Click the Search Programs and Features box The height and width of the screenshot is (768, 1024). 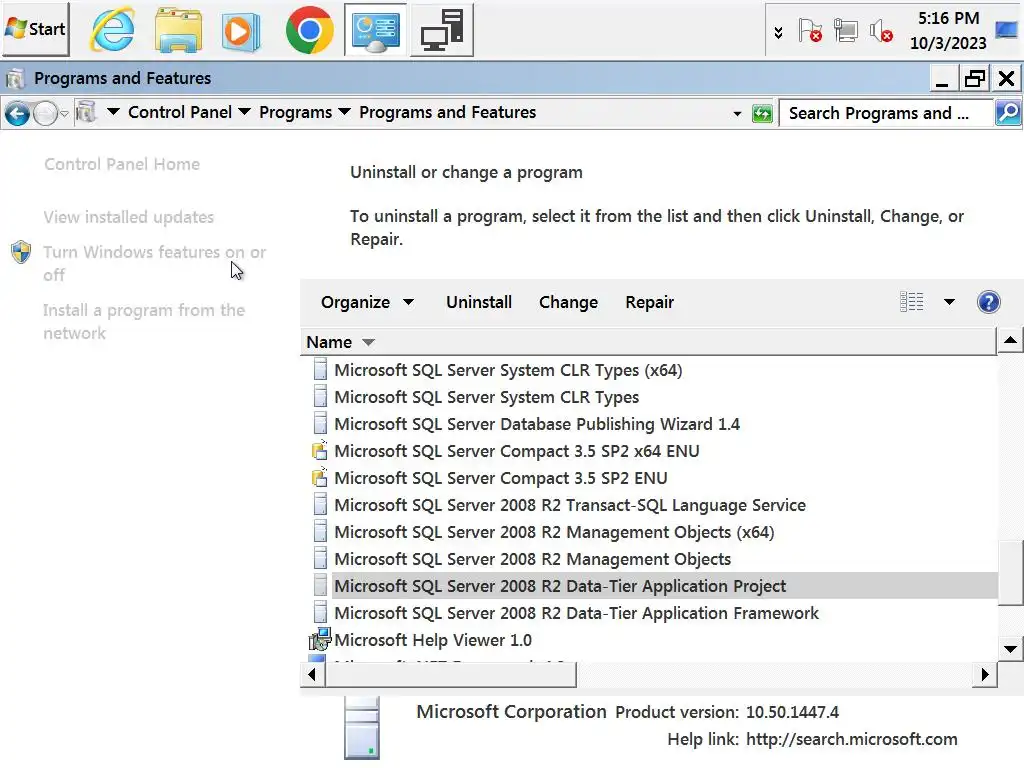coord(886,113)
